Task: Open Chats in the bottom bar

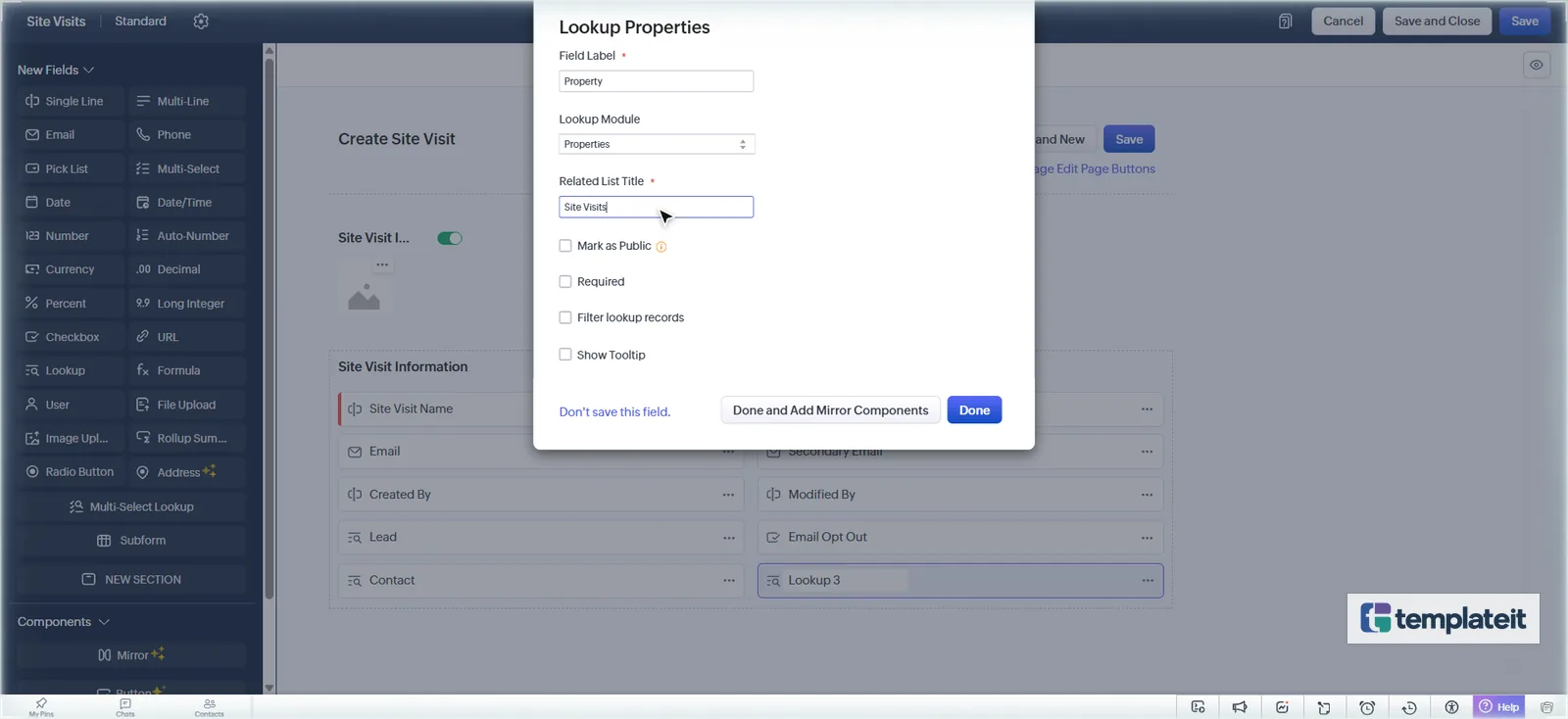Action: click(x=125, y=707)
